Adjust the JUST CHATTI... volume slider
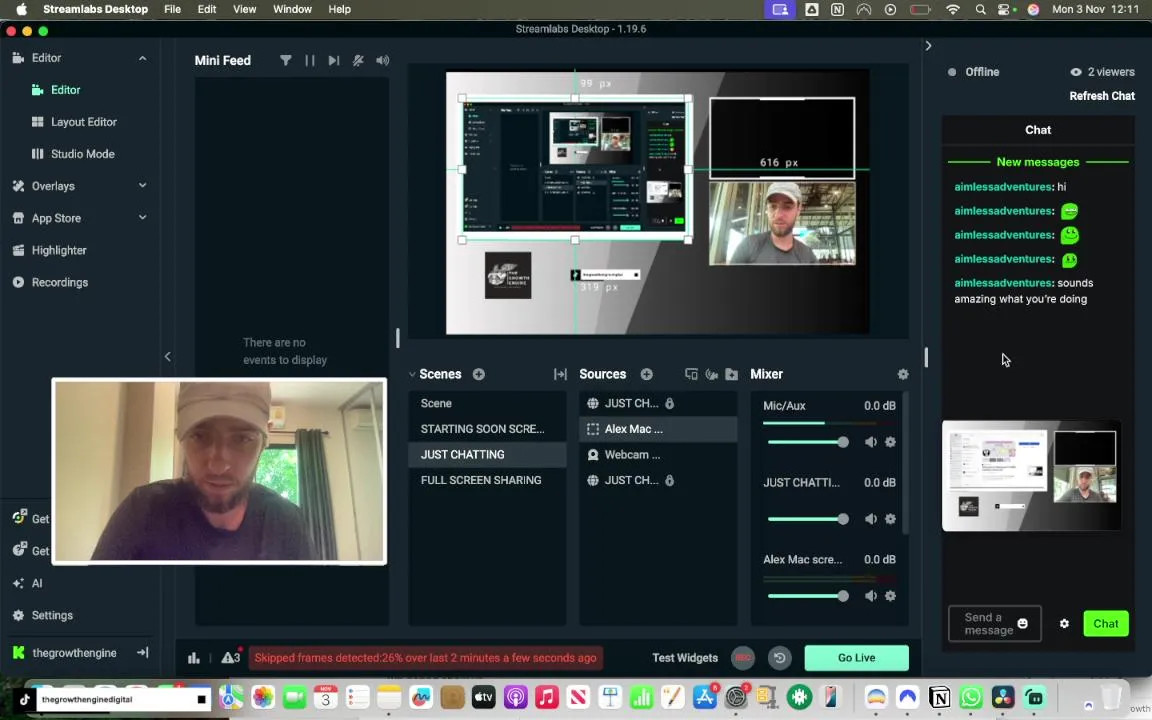 pyautogui.click(x=808, y=519)
